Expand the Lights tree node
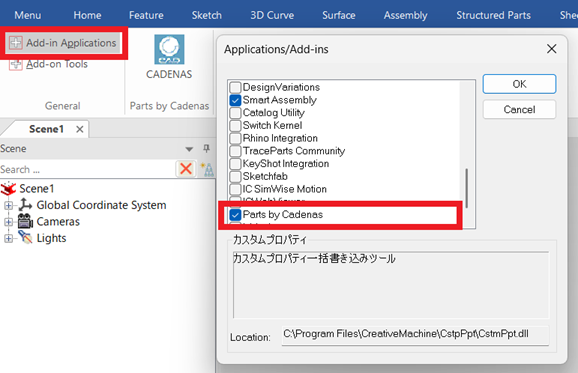Viewport: 578px width, 373px height. 8,238
